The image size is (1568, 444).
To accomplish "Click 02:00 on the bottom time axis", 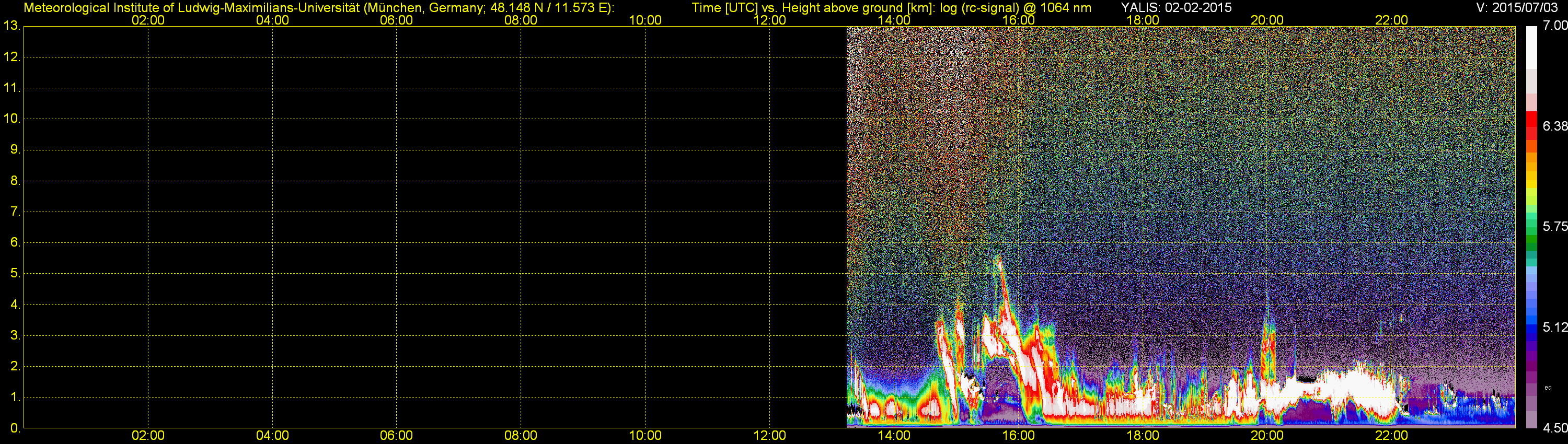I will tap(148, 436).
